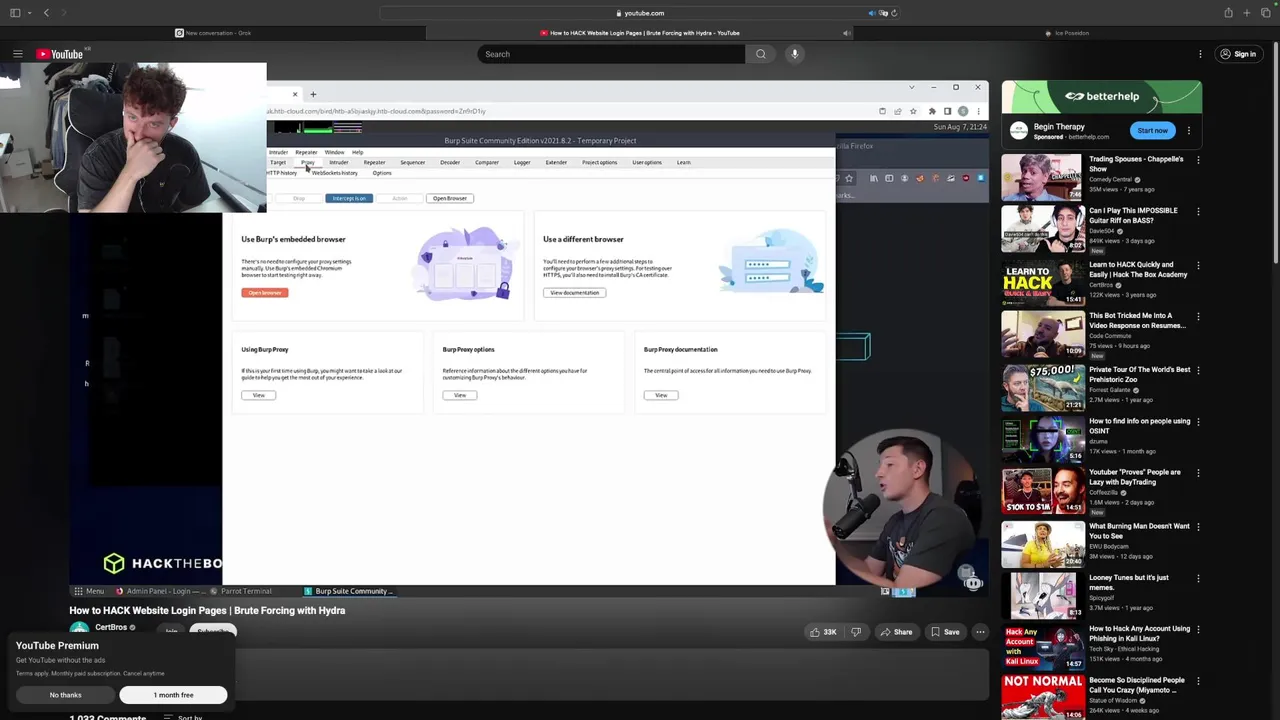Screen dimensions: 1280x720
Task: Open This Bot Tricked Me video title
Action: point(1139,320)
